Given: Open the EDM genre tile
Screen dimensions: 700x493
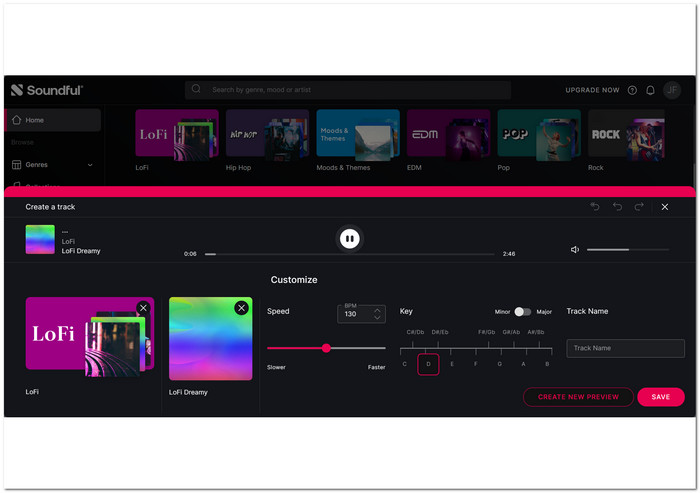Looking at the screenshot, I should 449,135.
